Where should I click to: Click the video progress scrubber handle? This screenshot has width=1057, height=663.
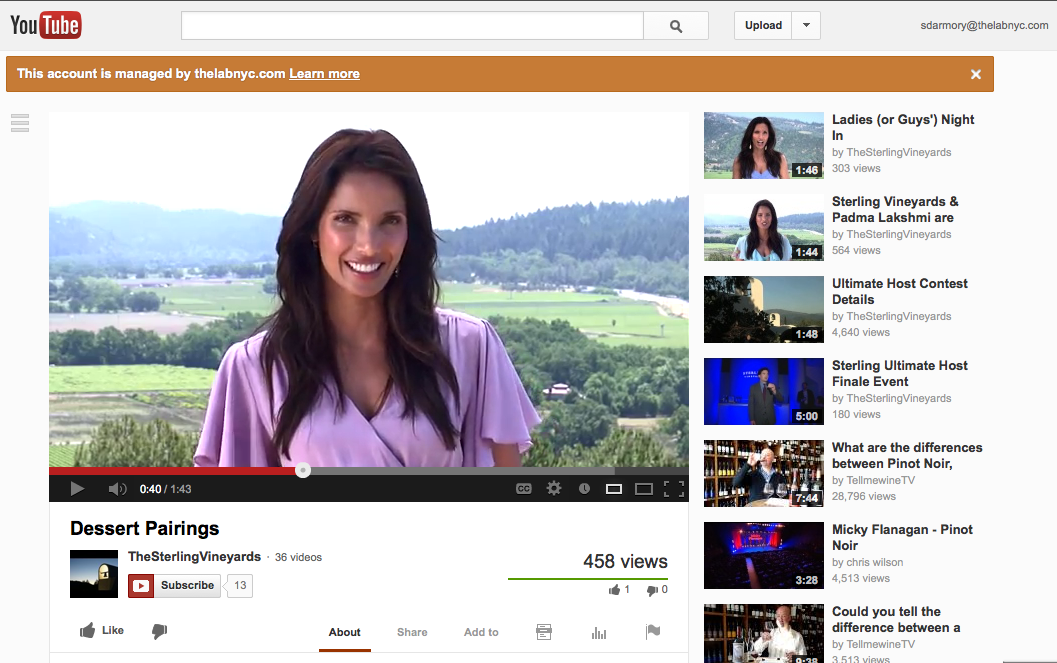coord(303,470)
